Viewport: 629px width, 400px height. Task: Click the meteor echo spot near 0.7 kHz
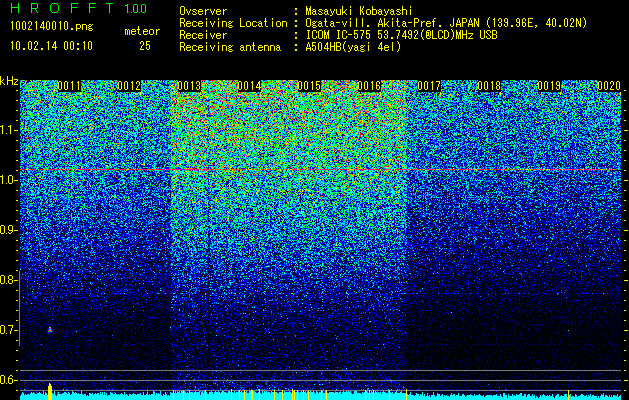tap(50, 330)
